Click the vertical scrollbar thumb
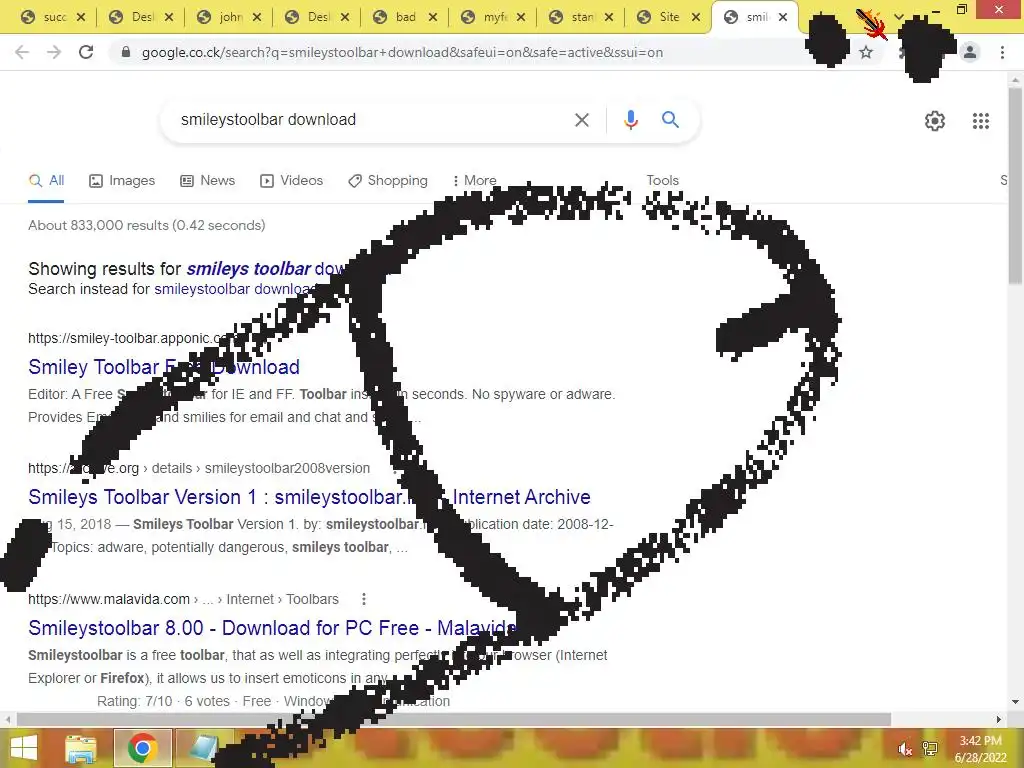Image resolution: width=1024 pixels, height=768 pixels. coord(1015,186)
